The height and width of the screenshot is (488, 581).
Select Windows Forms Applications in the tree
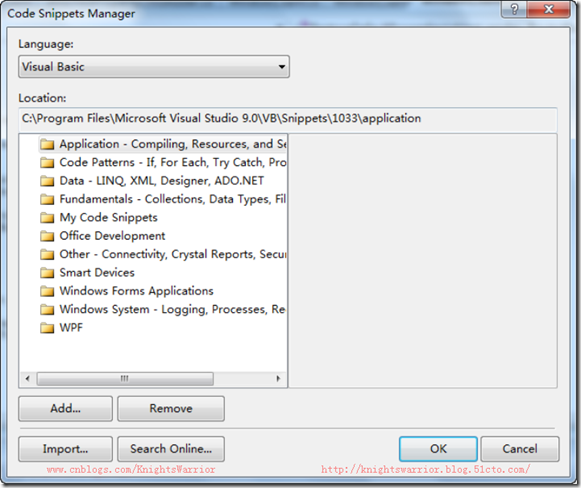coord(136,291)
